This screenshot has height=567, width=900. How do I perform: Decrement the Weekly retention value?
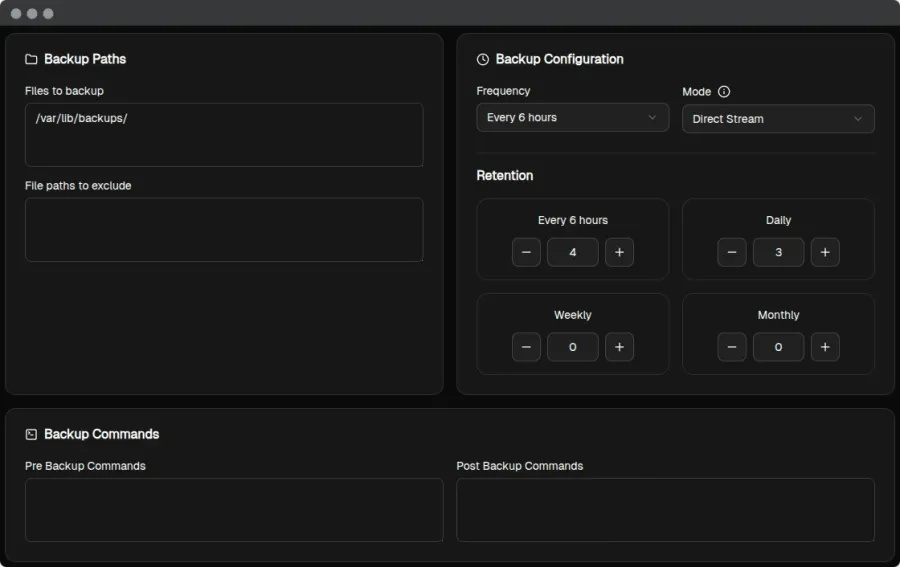(526, 347)
